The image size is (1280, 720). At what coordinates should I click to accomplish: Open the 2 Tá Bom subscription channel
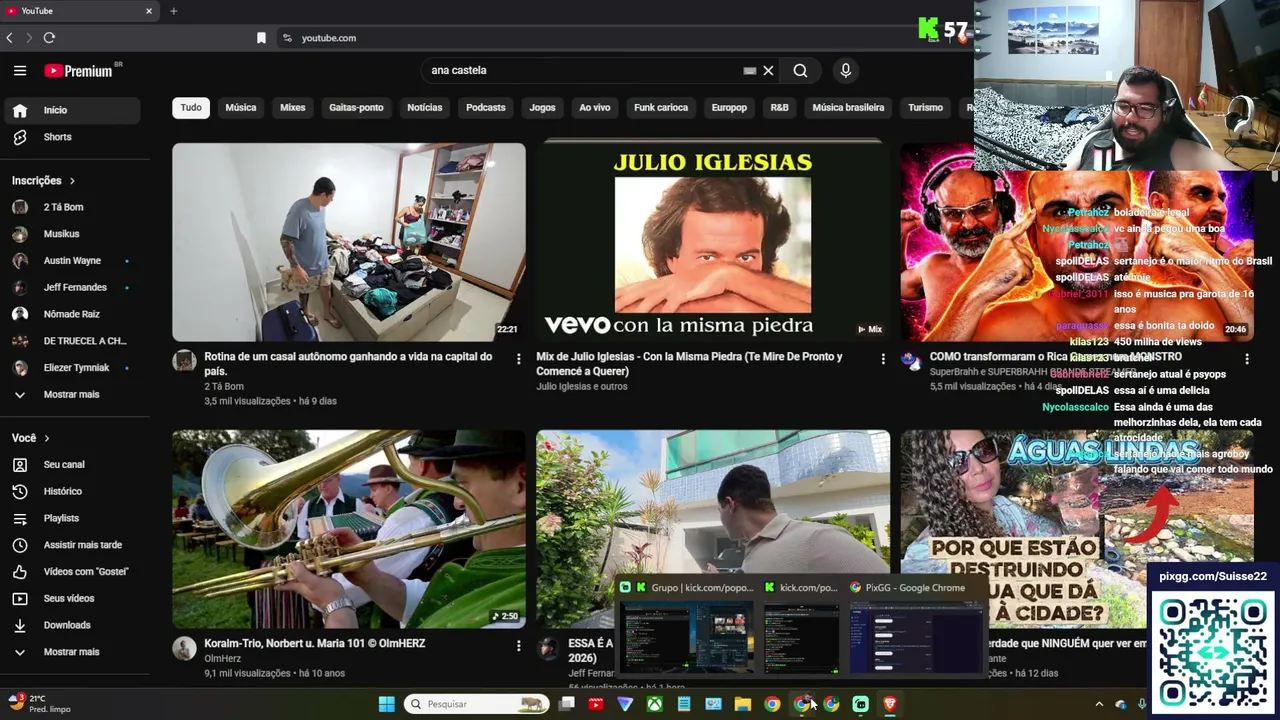click(72, 207)
